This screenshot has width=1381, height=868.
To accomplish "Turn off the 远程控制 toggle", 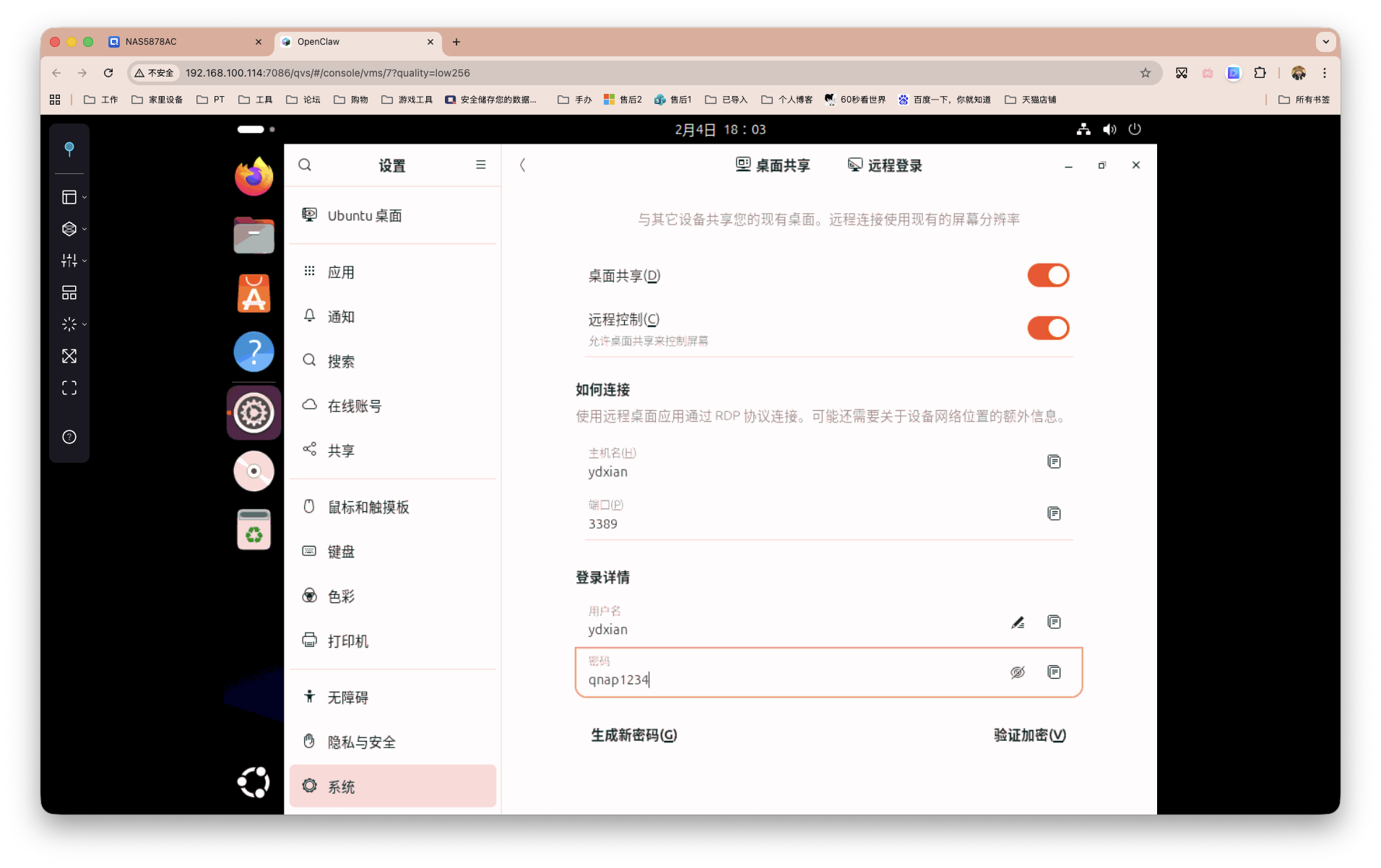I will click(x=1048, y=329).
